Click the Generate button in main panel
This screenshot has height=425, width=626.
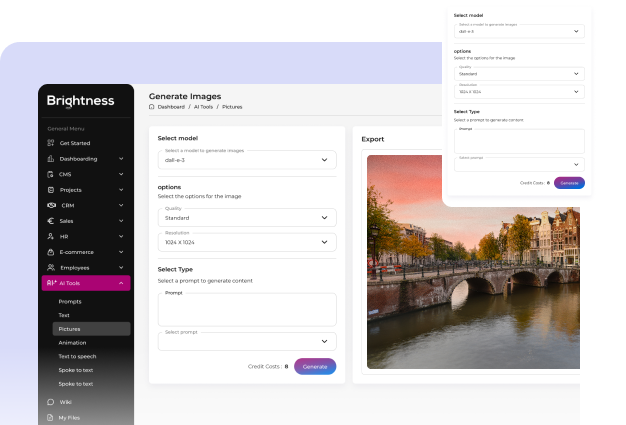[x=315, y=366]
